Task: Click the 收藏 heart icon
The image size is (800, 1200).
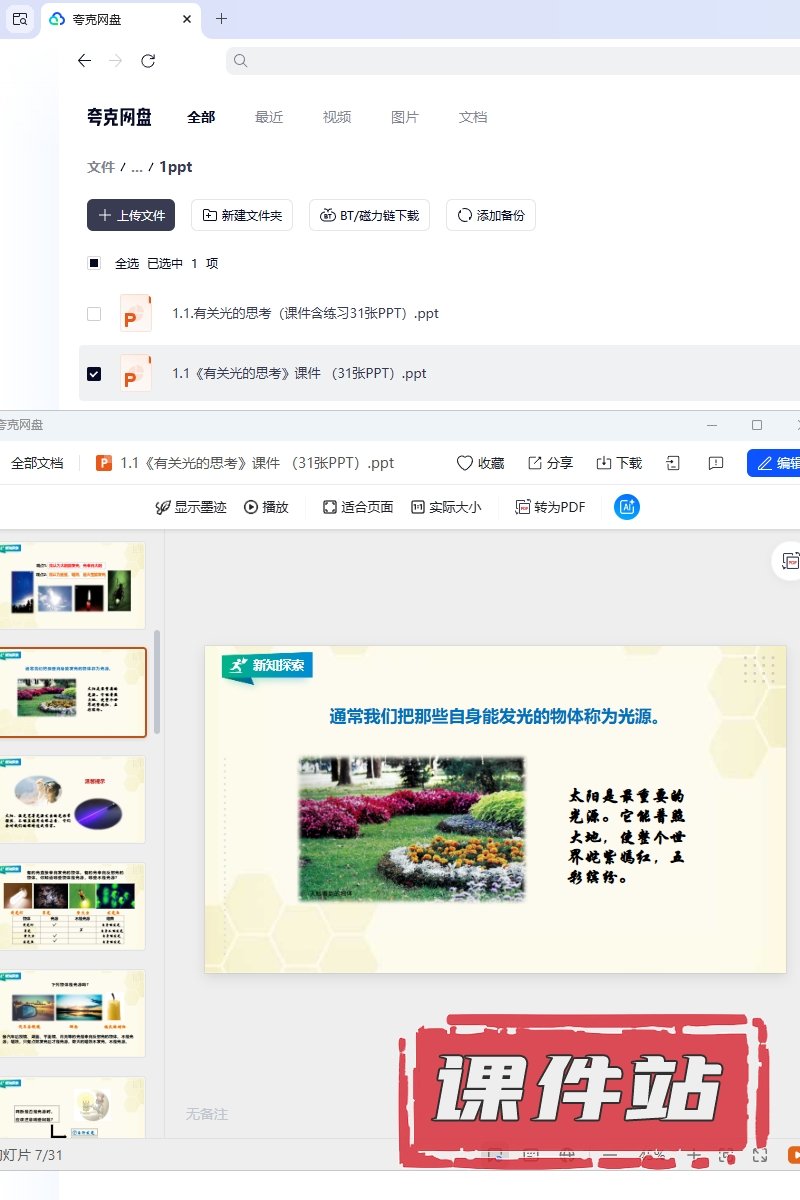Action: coord(465,463)
